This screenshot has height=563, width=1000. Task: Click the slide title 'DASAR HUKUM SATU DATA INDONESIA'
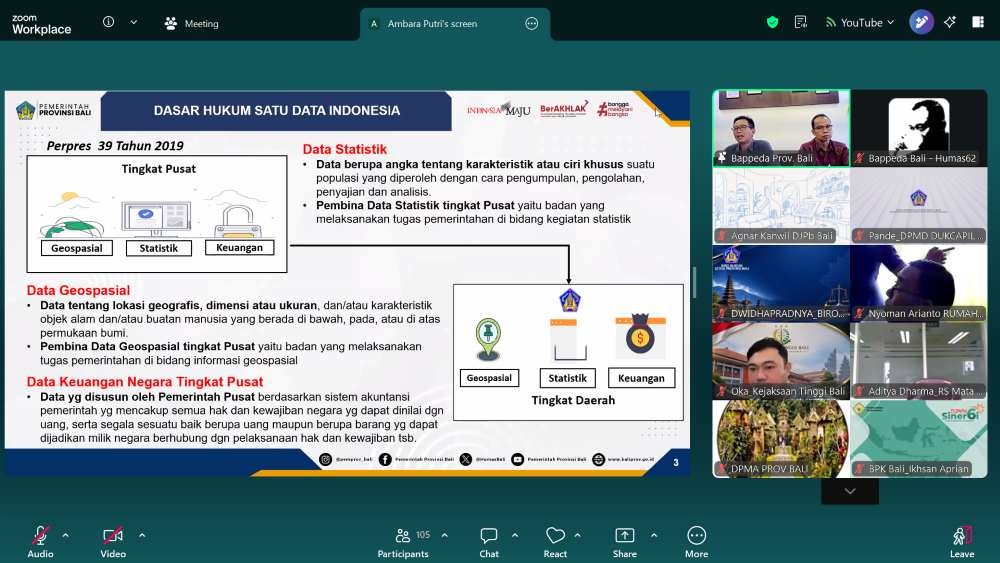277,110
